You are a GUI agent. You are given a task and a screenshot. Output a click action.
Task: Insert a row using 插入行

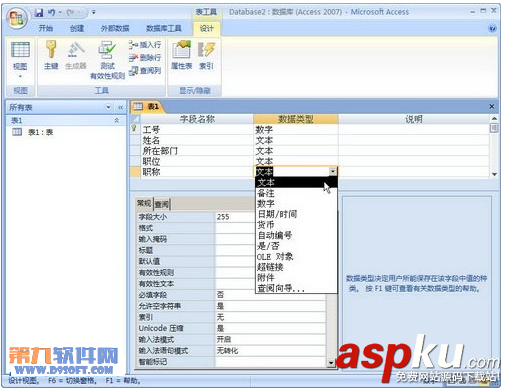(145, 44)
